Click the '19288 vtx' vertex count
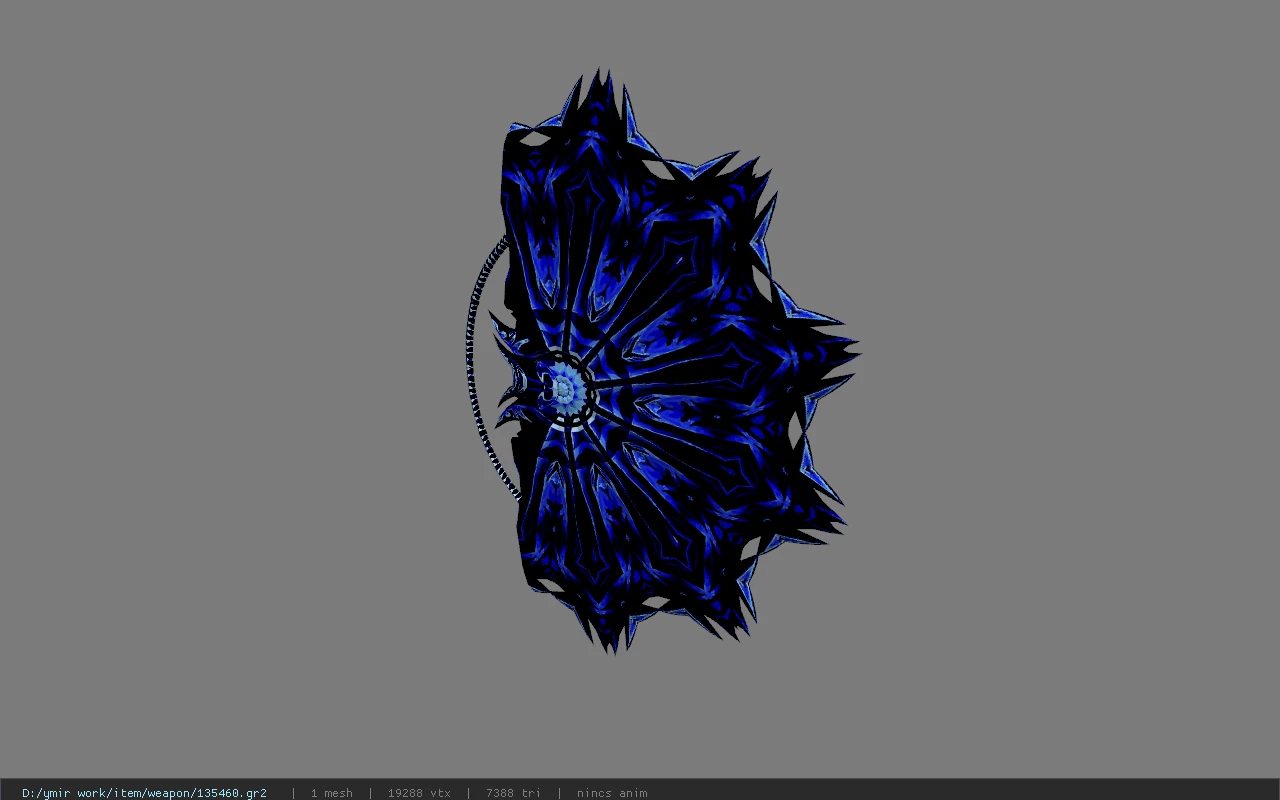This screenshot has width=1280, height=800. (419, 793)
